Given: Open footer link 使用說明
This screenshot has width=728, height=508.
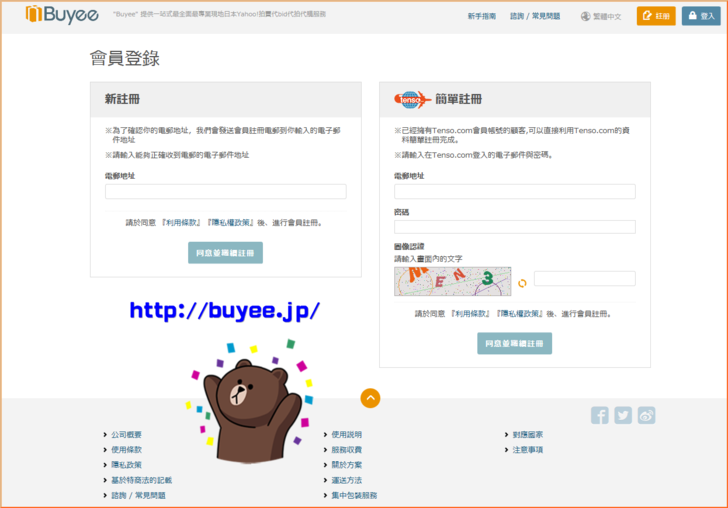Looking at the screenshot, I should point(346,435).
